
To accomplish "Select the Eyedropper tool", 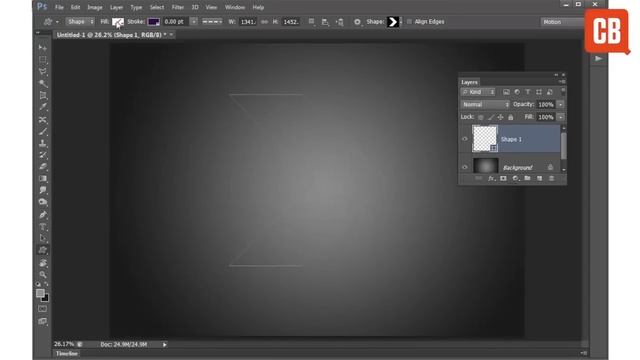I will (42, 107).
